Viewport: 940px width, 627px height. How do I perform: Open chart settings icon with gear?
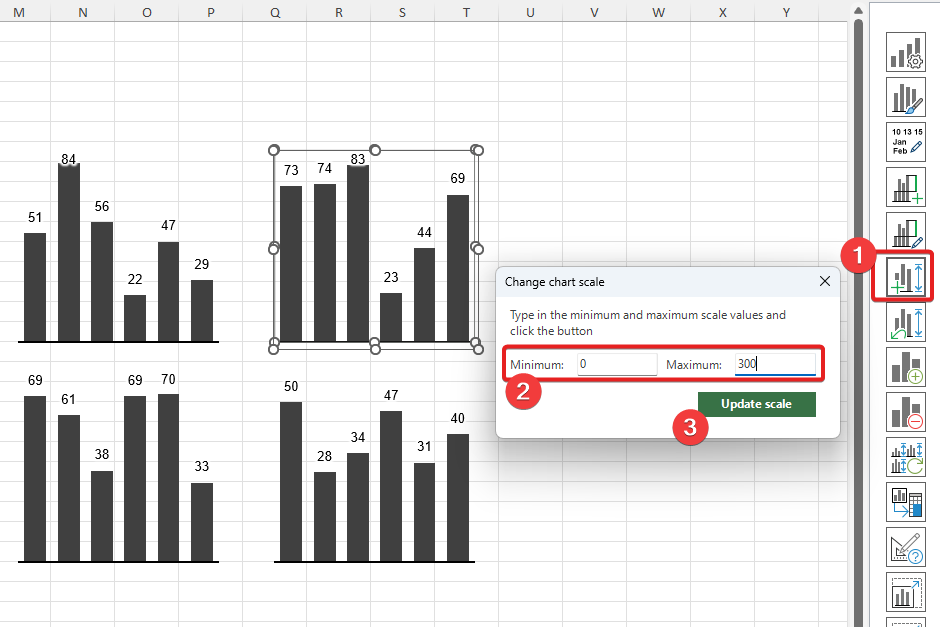(x=906, y=53)
